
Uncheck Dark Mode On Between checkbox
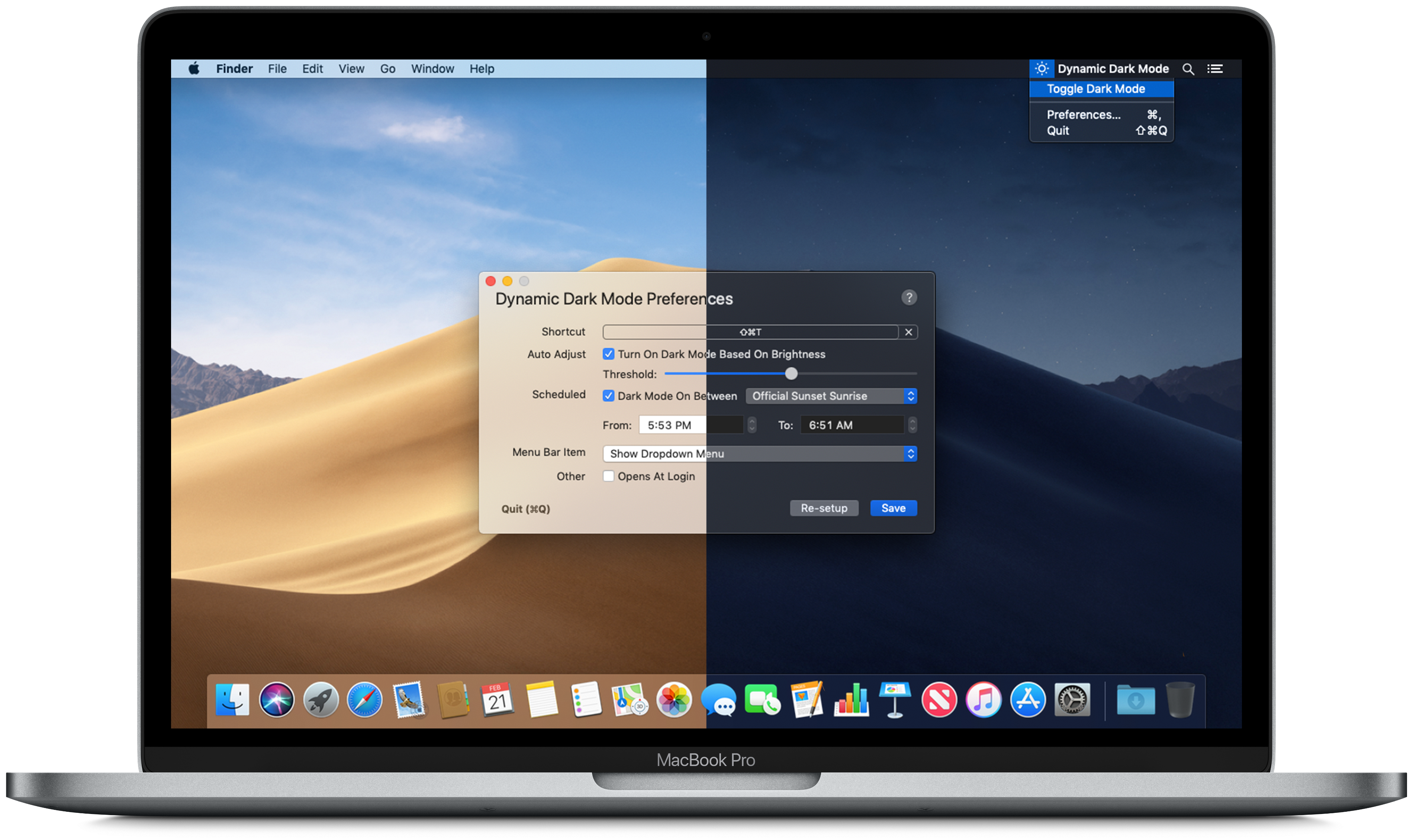pyautogui.click(x=609, y=396)
